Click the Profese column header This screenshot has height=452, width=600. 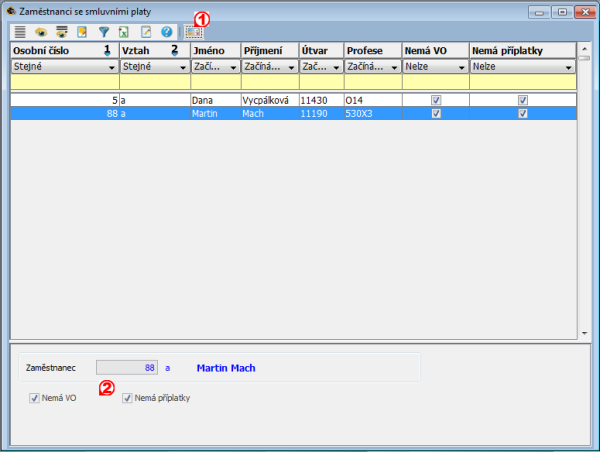tap(371, 49)
